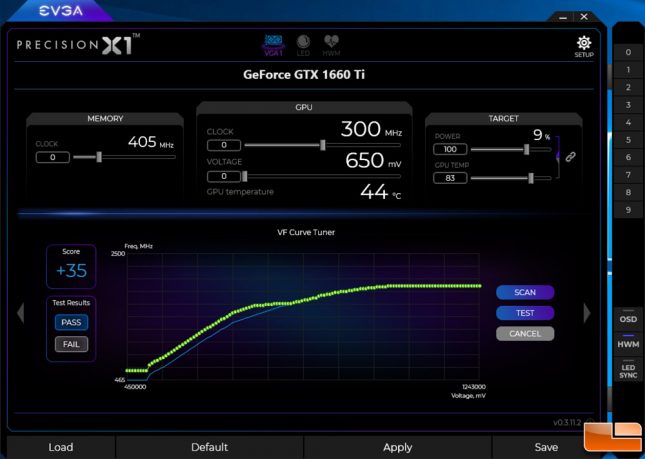Image resolution: width=645 pixels, height=459 pixels.
Task: Select profile slot 4
Action: click(x=628, y=123)
